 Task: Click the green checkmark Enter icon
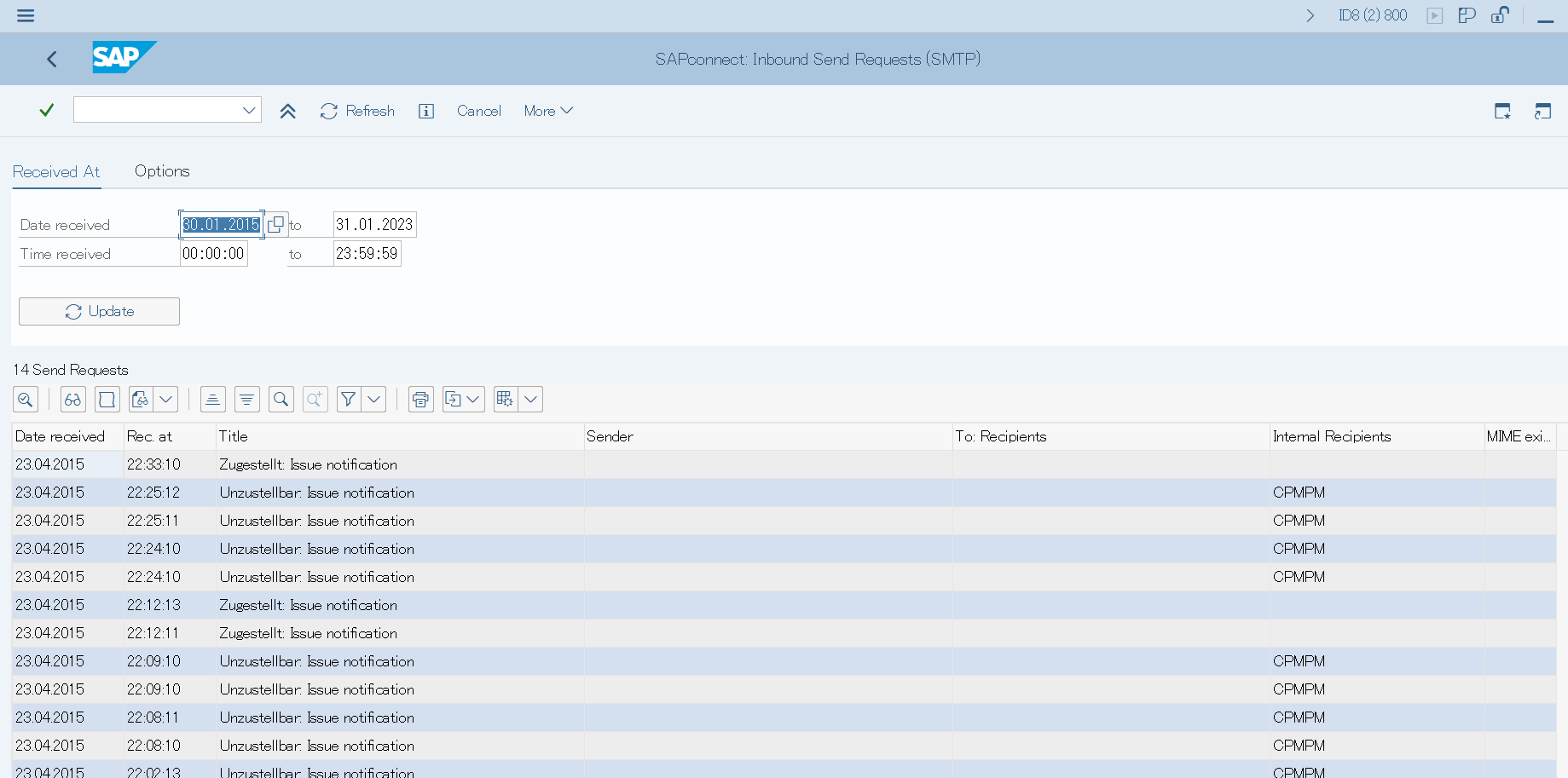point(47,111)
